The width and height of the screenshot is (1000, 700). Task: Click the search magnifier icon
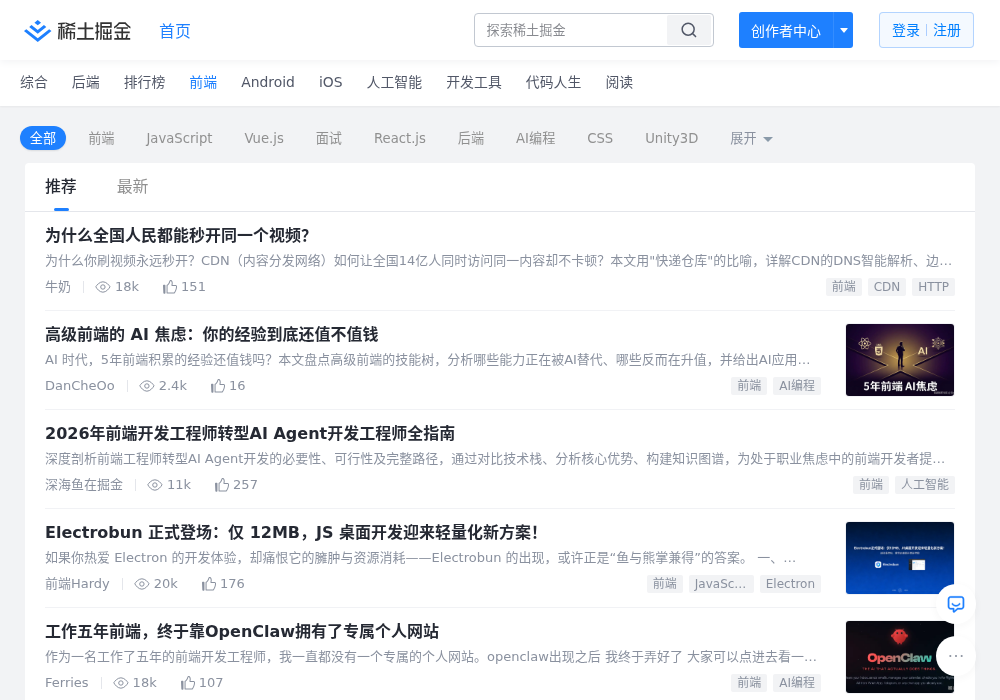point(689,30)
